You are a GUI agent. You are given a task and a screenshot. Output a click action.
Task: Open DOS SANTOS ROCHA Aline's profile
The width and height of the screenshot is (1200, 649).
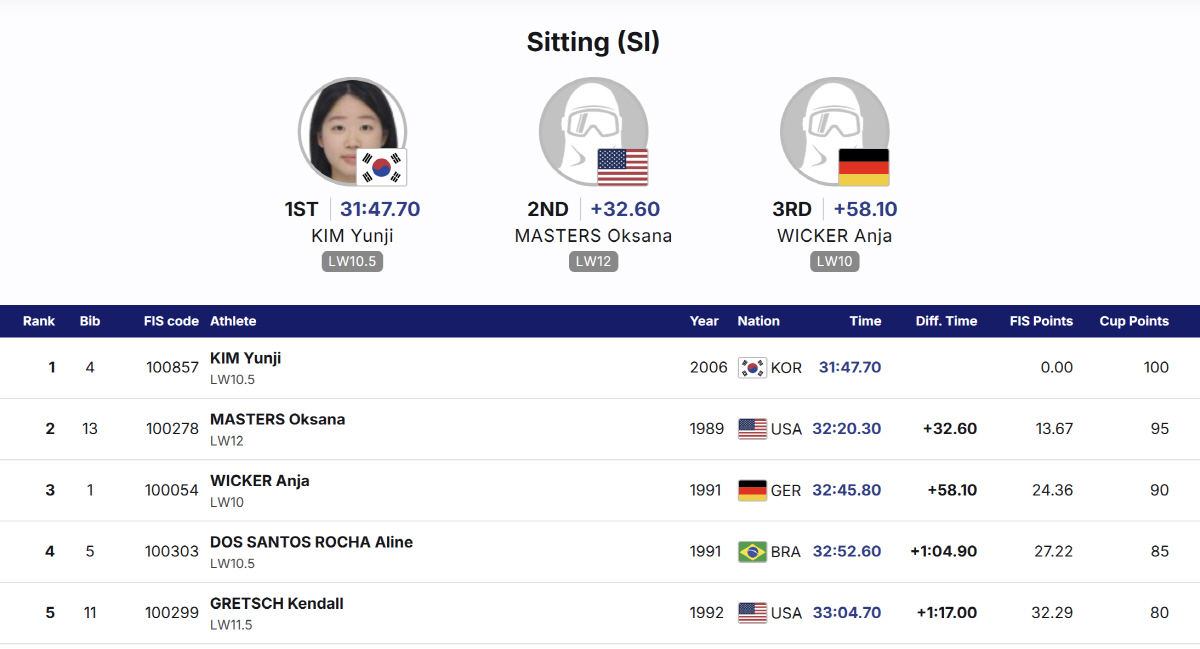[311, 542]
